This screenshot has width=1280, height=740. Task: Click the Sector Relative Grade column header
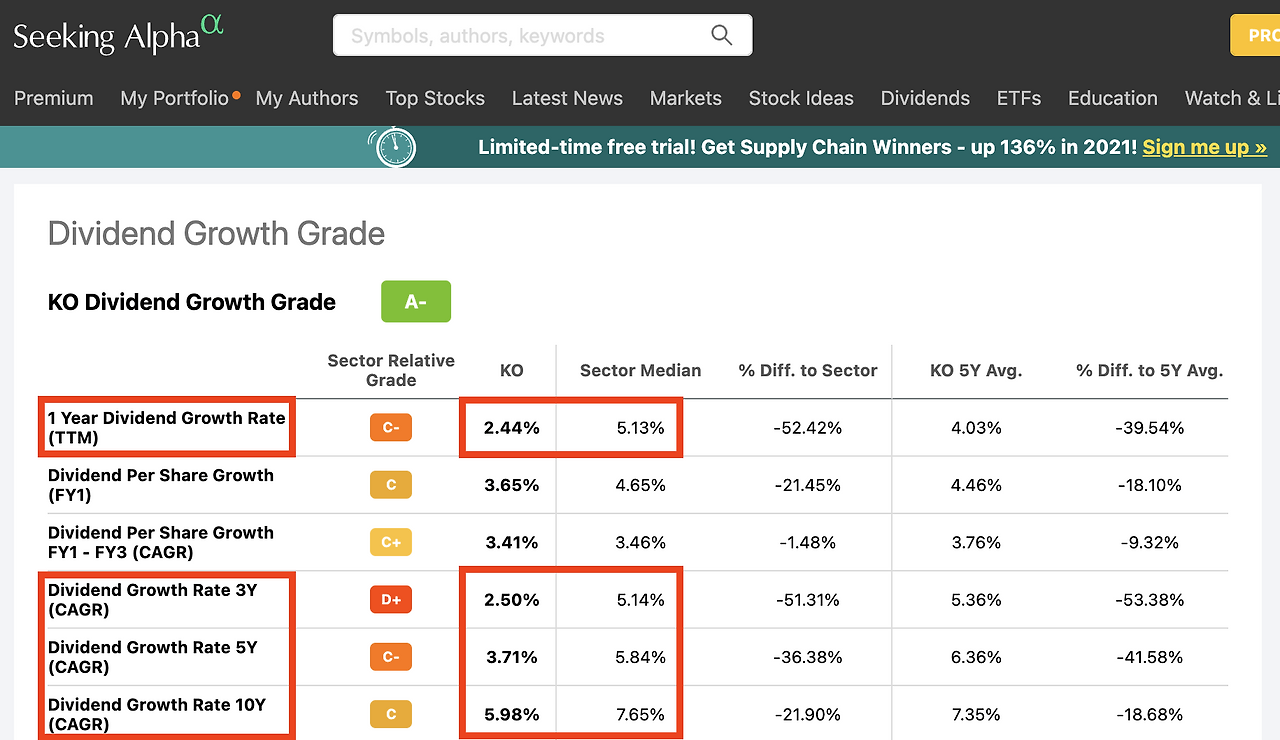391,370
